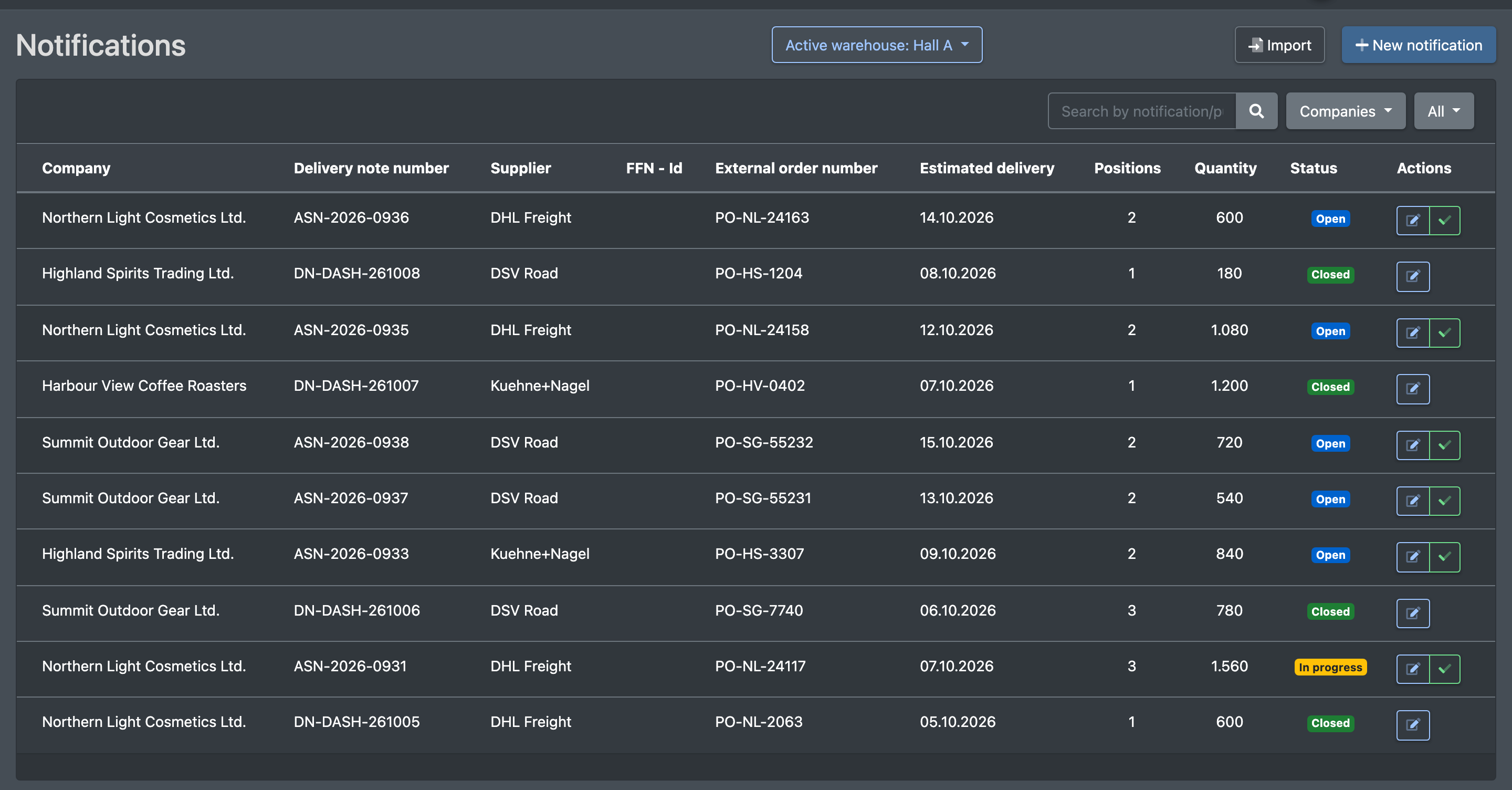Confirm notification ASN-2026-0936 with checkmark

[1444, 220]
